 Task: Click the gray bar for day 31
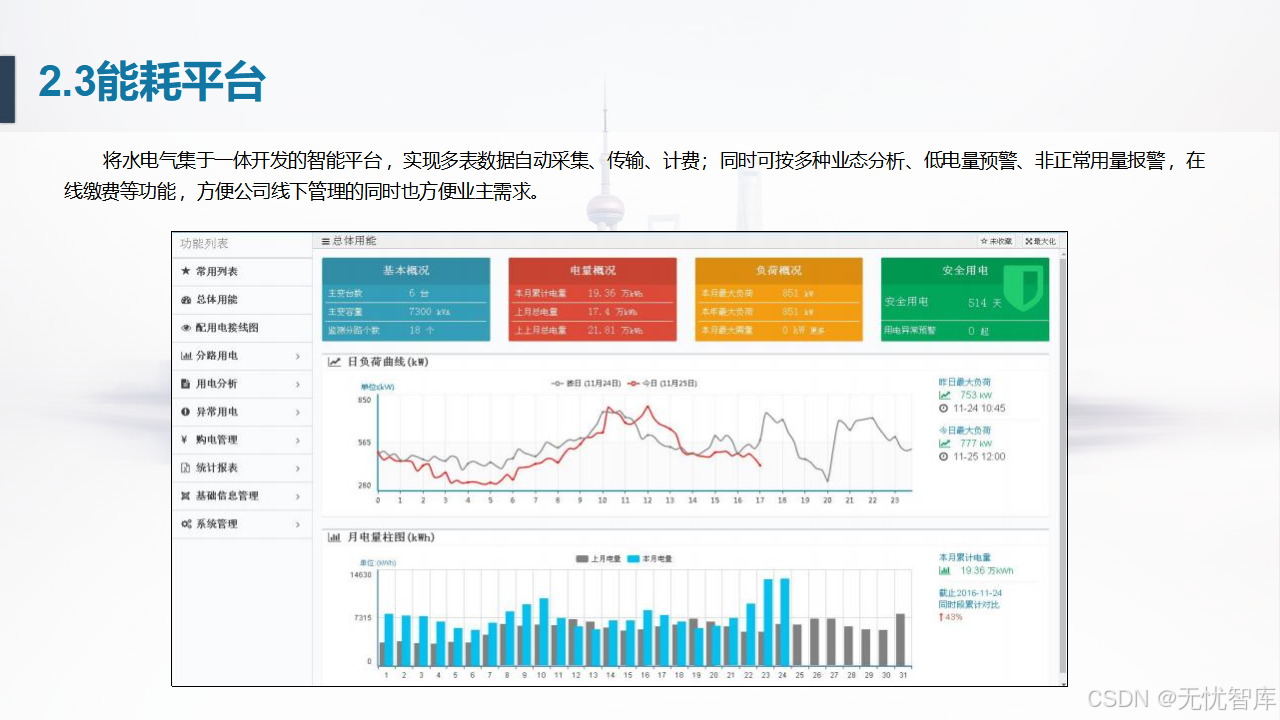[901, 640]
